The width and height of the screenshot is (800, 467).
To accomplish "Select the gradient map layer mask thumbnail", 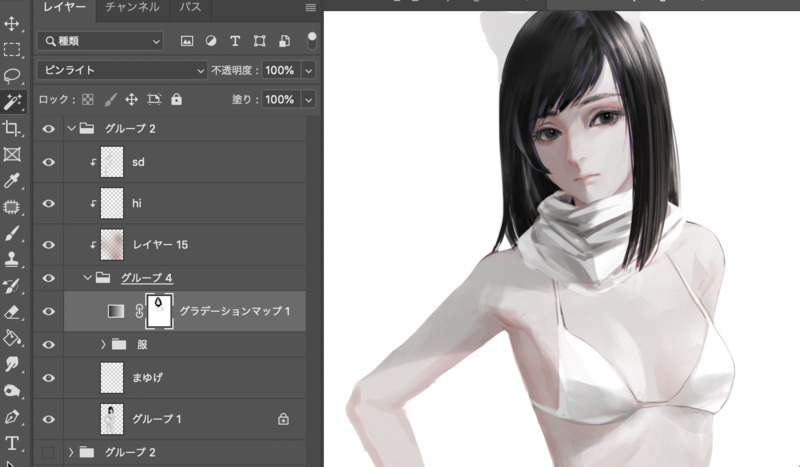I will 159,311.
